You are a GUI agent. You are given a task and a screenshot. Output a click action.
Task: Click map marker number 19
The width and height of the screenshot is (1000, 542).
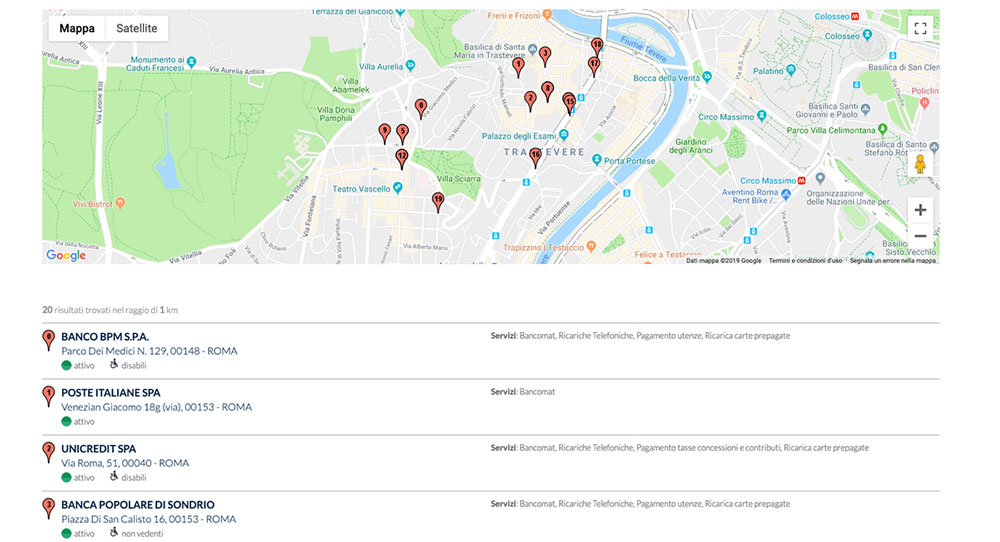(x=438, y=202)
